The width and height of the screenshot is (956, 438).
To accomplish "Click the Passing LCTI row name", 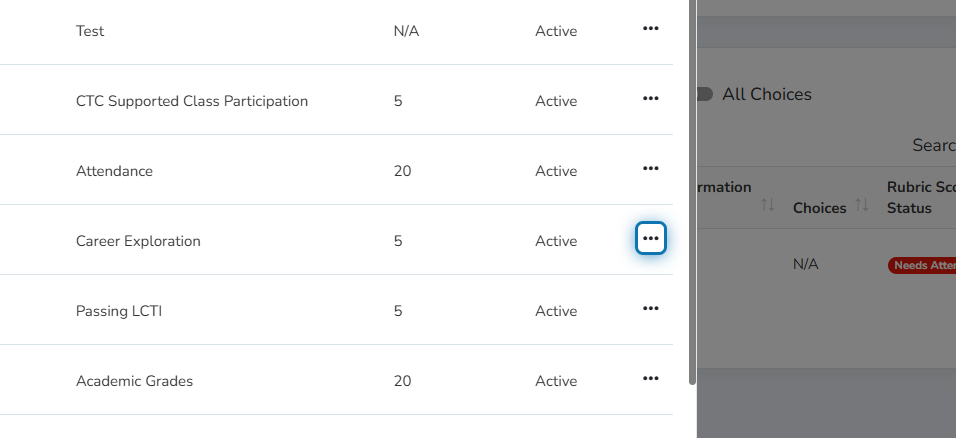I will (119, 311).
